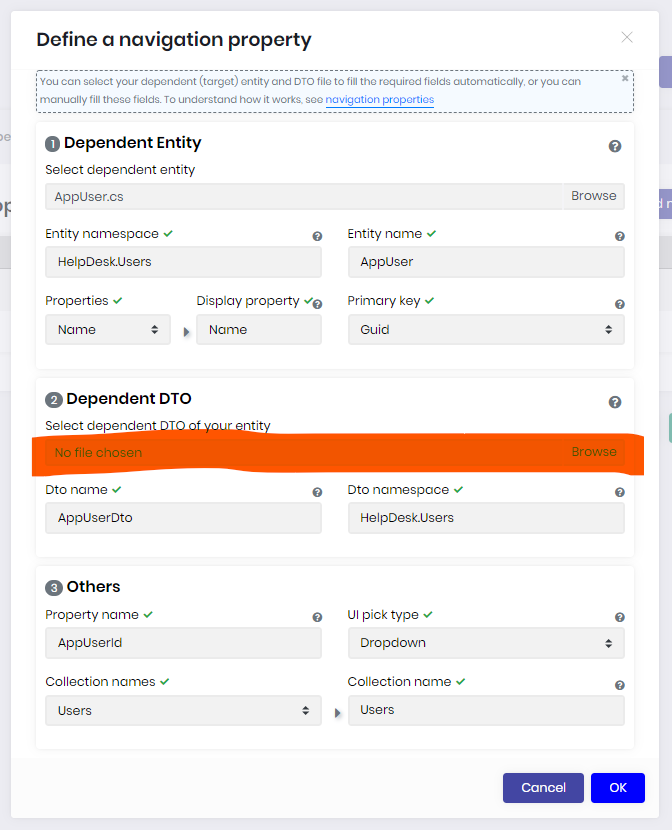Click help icon for Collection name
Viewport: 672px width, 830px height.
[620, 685]
